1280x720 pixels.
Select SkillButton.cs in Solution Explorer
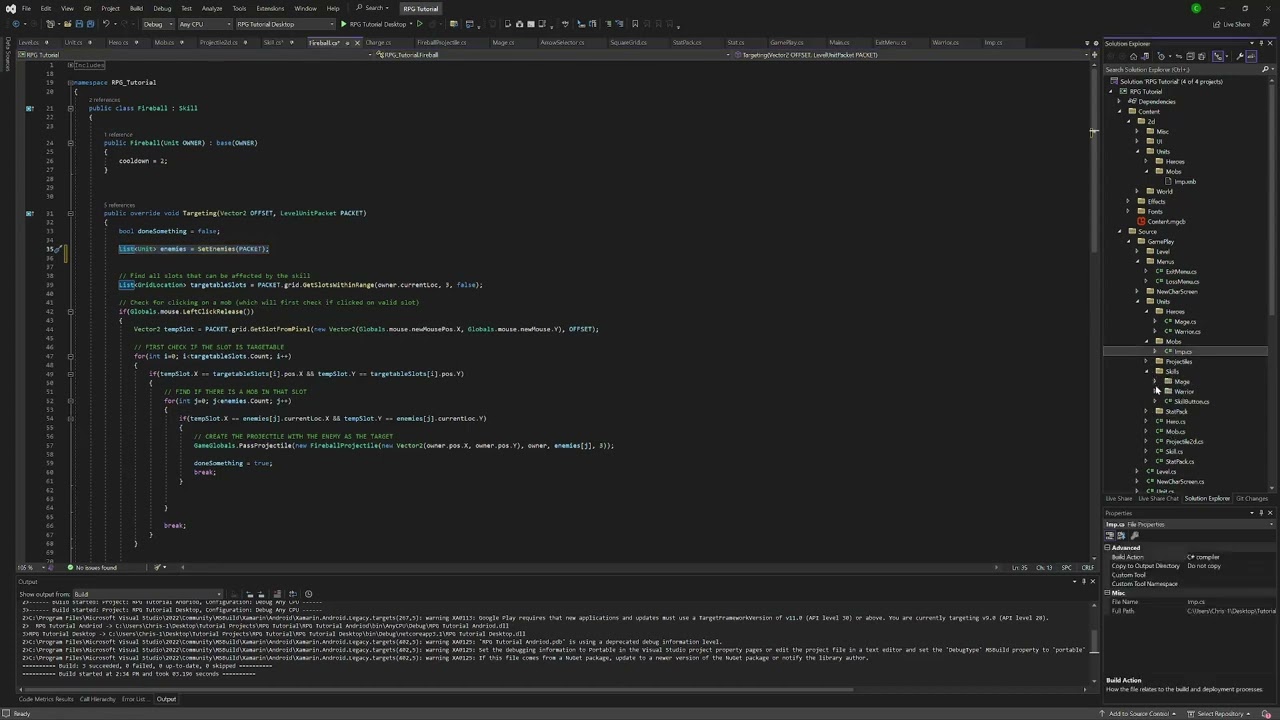point(1191,401)
